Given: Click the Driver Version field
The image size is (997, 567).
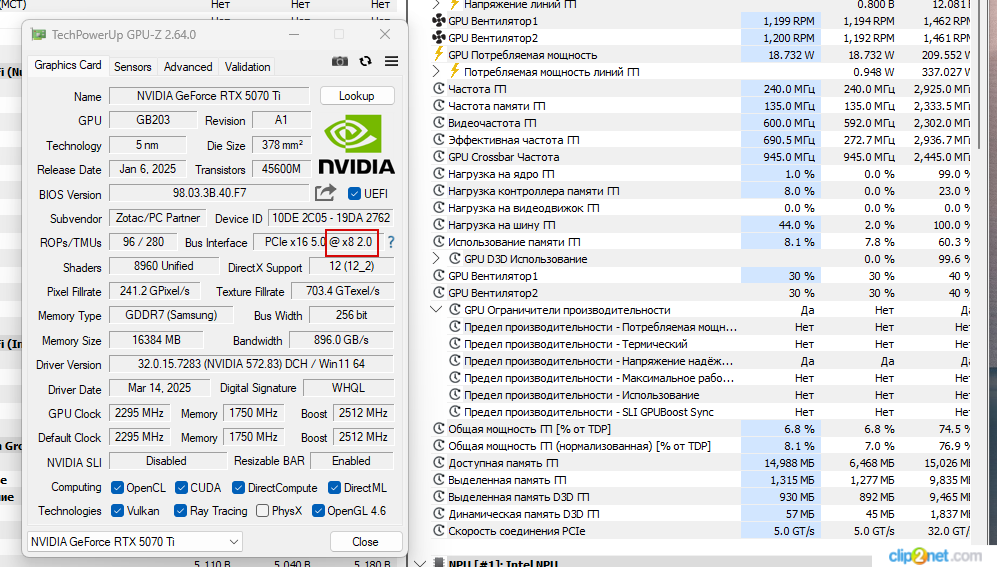Looking at the screenshot, I should [251, 364].
